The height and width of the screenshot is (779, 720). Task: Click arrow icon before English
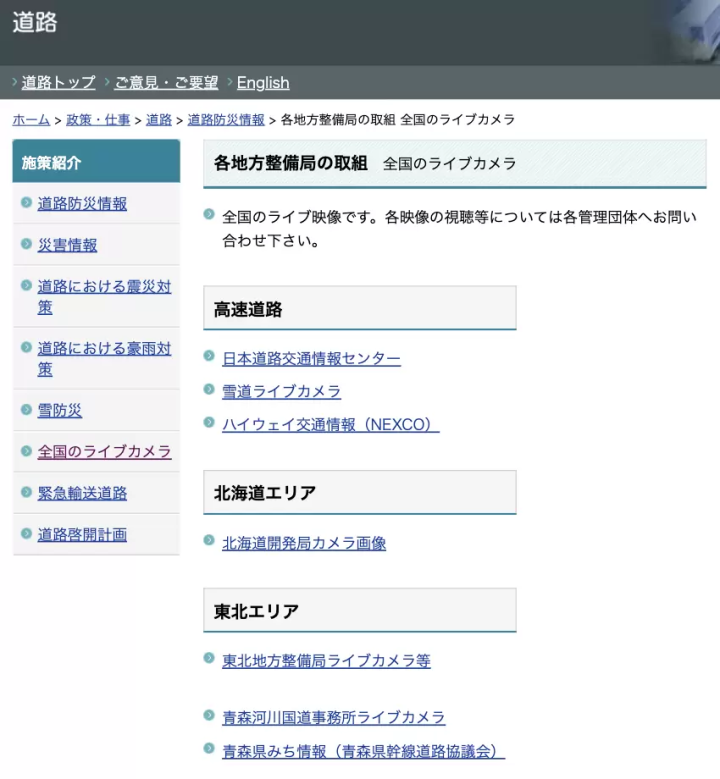230,81
